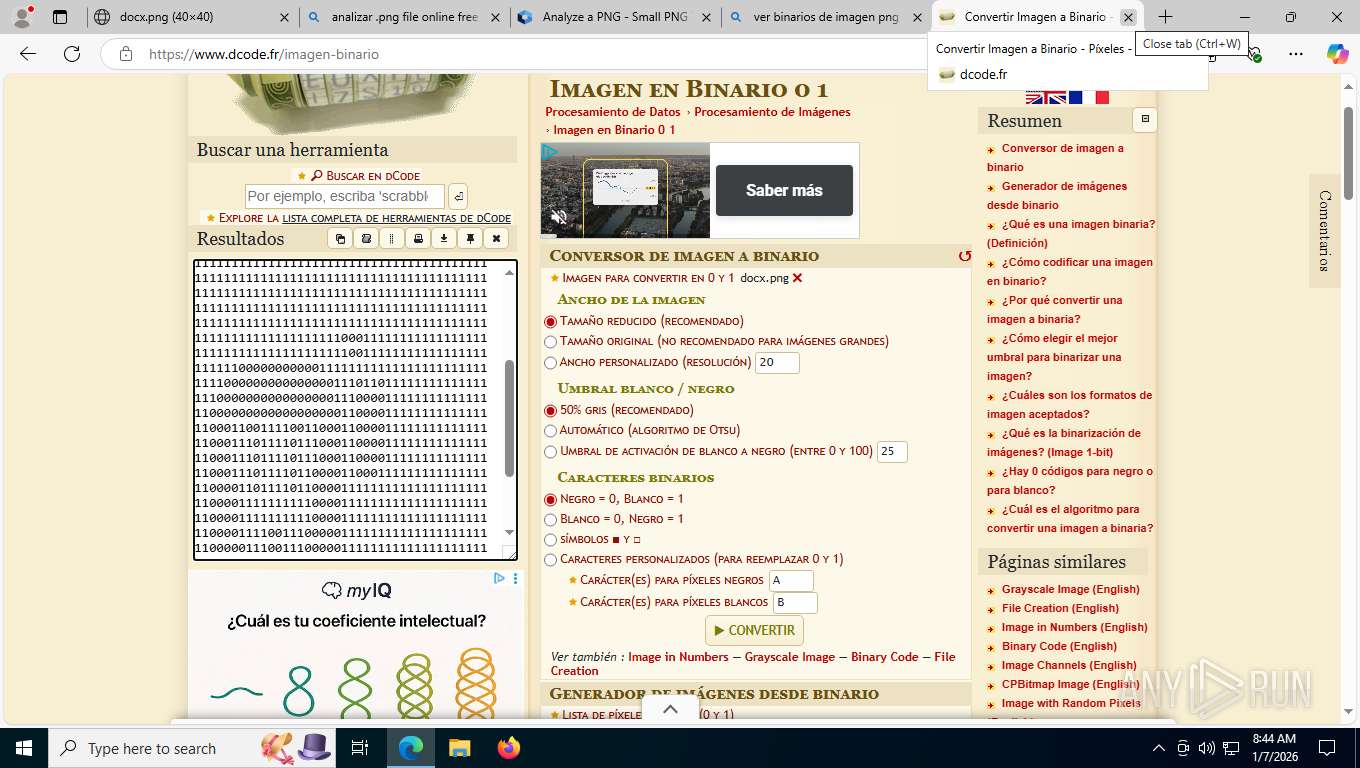This screenshot has height=768, width=1360.
Task: Pin the results panel
Action: (x=470, y=239)
